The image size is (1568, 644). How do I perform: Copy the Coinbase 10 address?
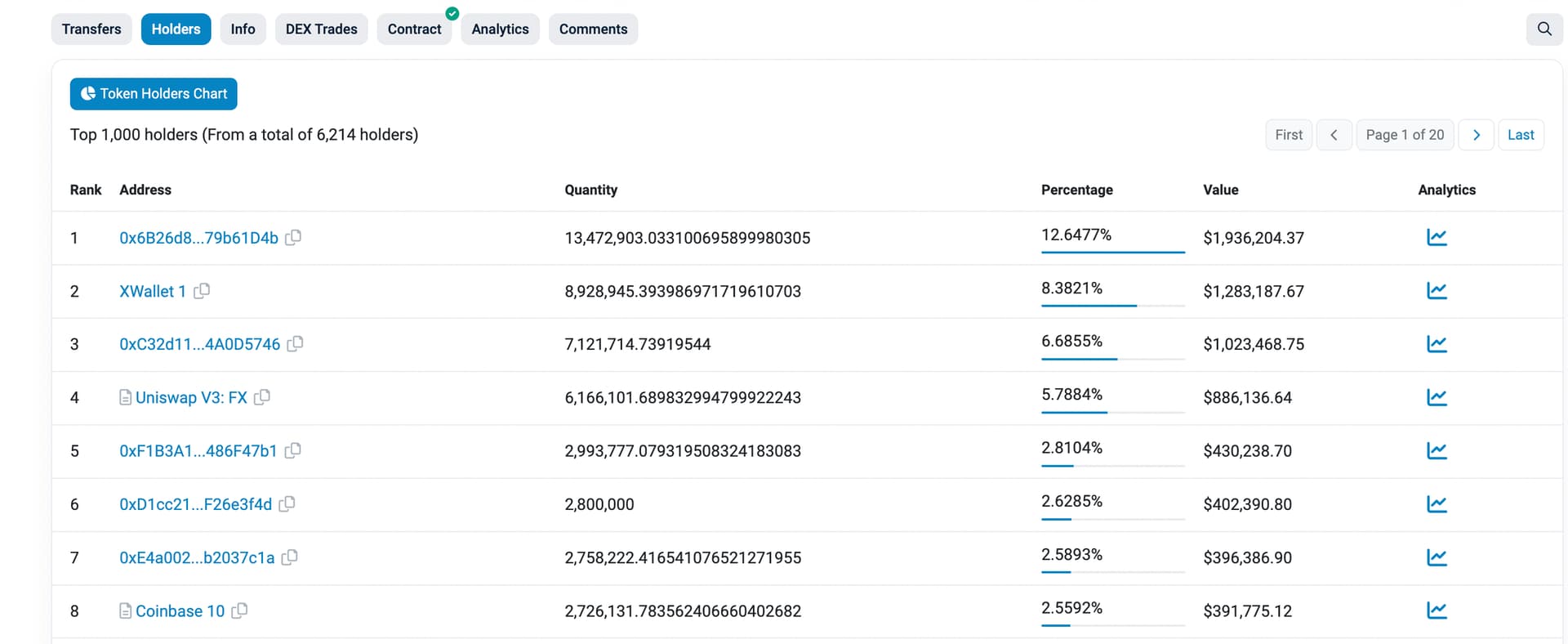(x=239, y=610)
